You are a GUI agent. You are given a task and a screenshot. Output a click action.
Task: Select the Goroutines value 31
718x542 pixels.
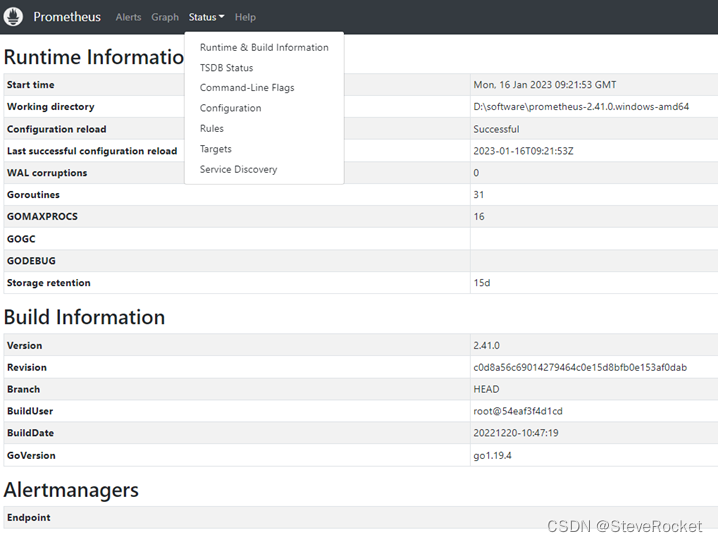click(479, 195)
